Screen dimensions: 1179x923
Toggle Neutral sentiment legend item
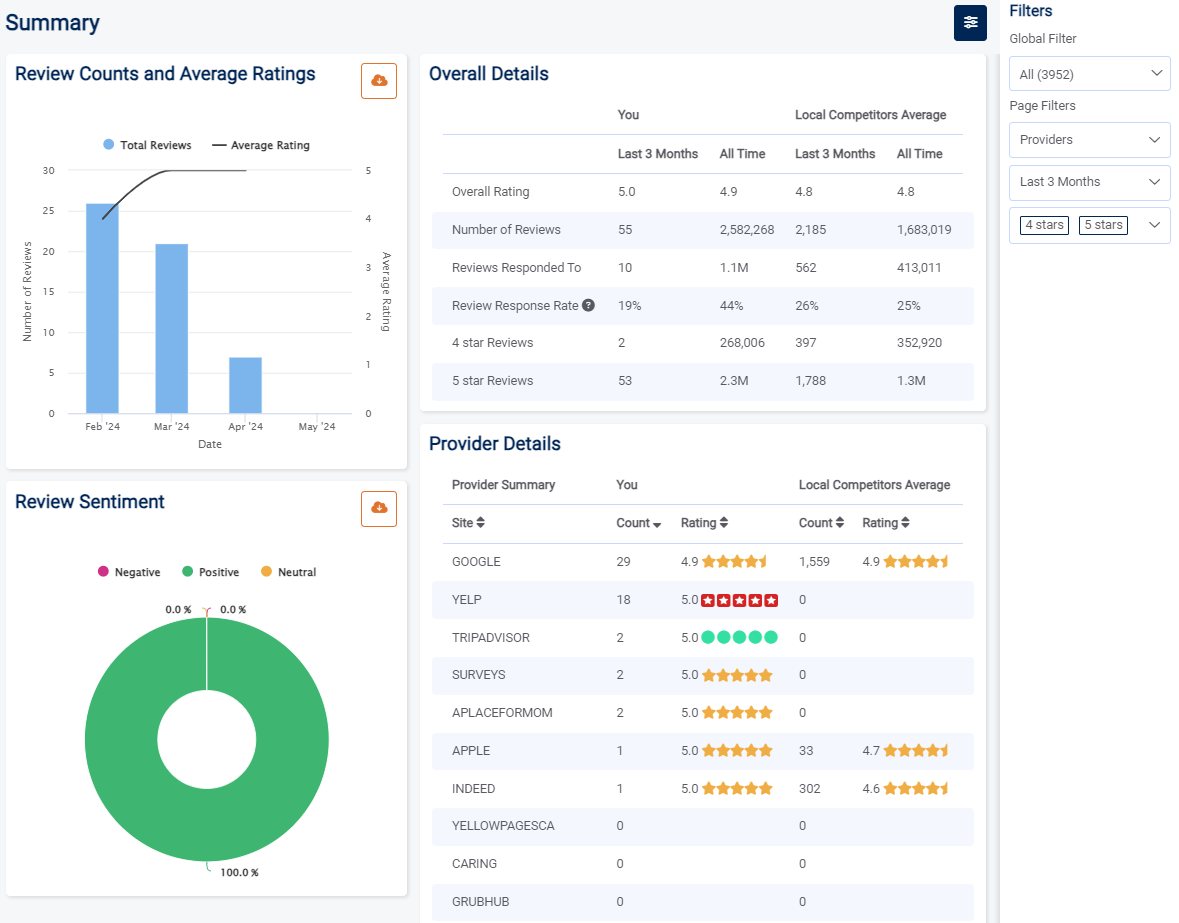288,572
